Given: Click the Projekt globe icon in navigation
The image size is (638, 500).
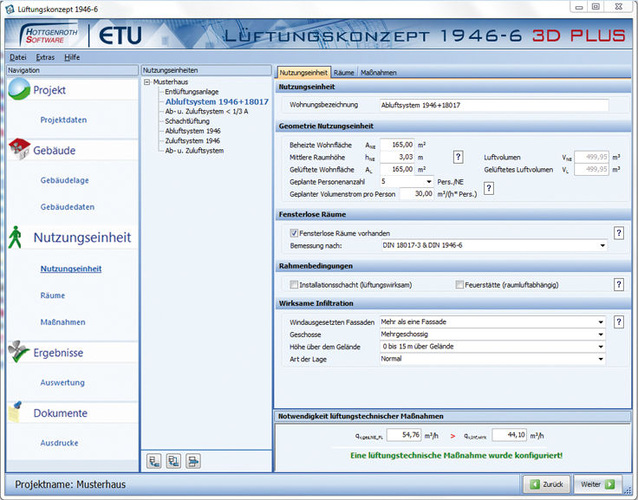Looking at the screenshot, I should [x=19, y=90].
